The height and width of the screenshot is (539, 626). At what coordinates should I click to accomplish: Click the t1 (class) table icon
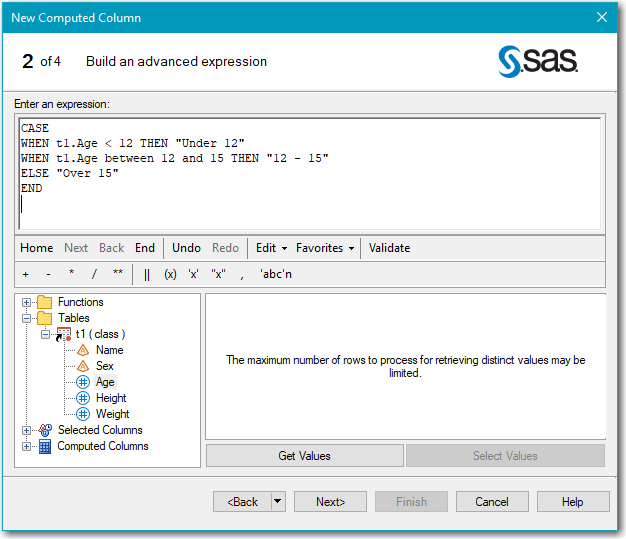pos(64,334)
